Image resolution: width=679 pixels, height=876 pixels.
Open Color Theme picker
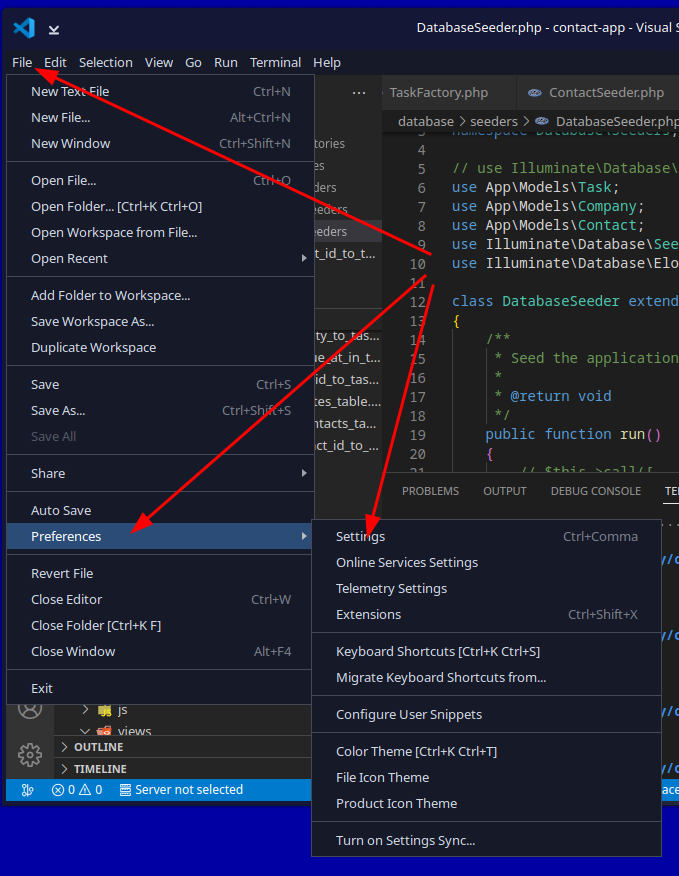pos(486,751)
